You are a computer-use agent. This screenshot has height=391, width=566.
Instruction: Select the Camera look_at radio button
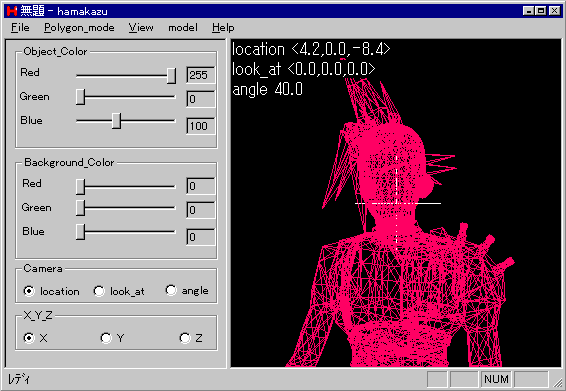pos(99,291)
